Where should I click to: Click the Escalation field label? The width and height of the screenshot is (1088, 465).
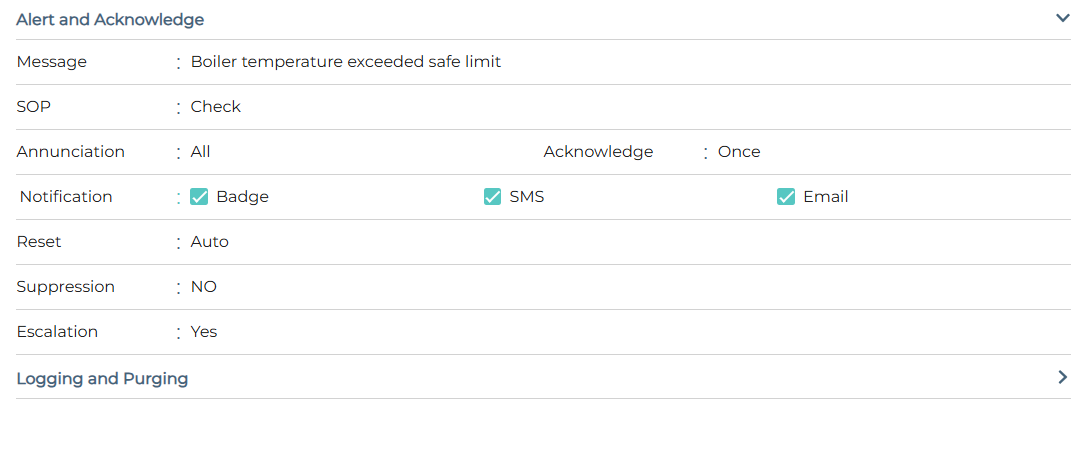[x=57, y=332]
